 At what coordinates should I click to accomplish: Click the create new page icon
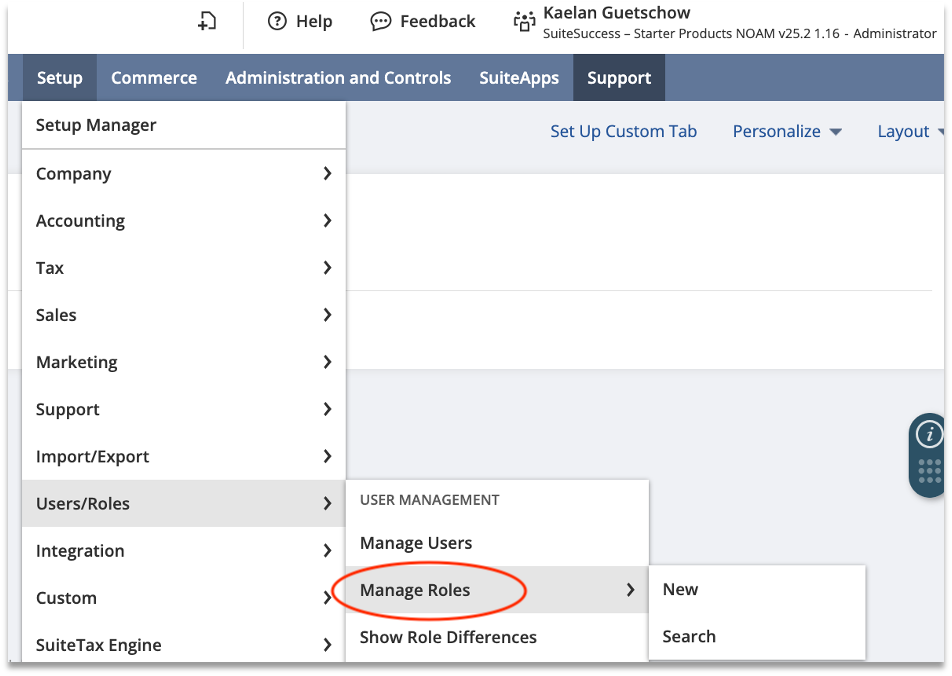[207, 21]
